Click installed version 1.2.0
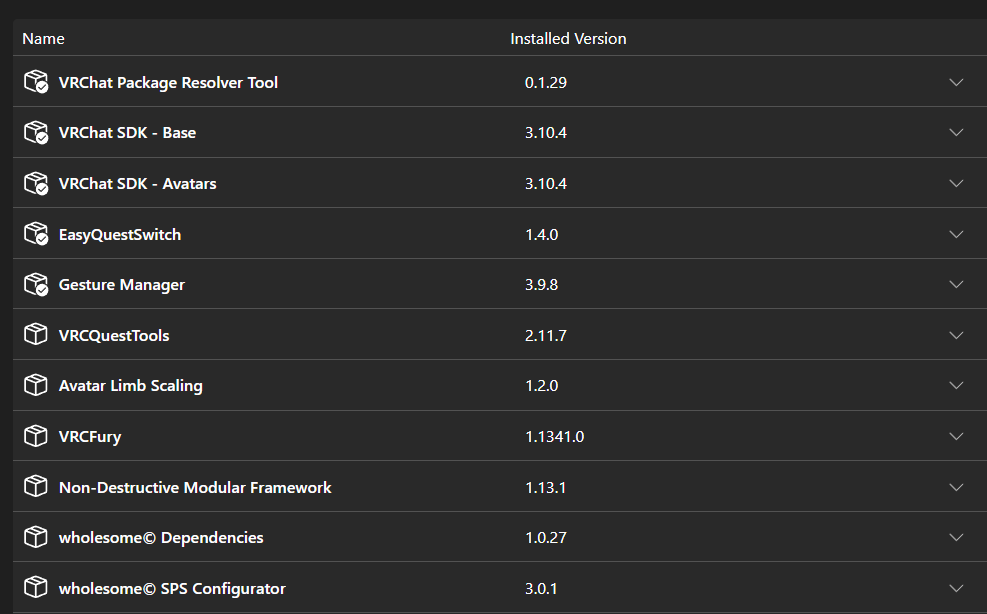 tap(541, 385)
